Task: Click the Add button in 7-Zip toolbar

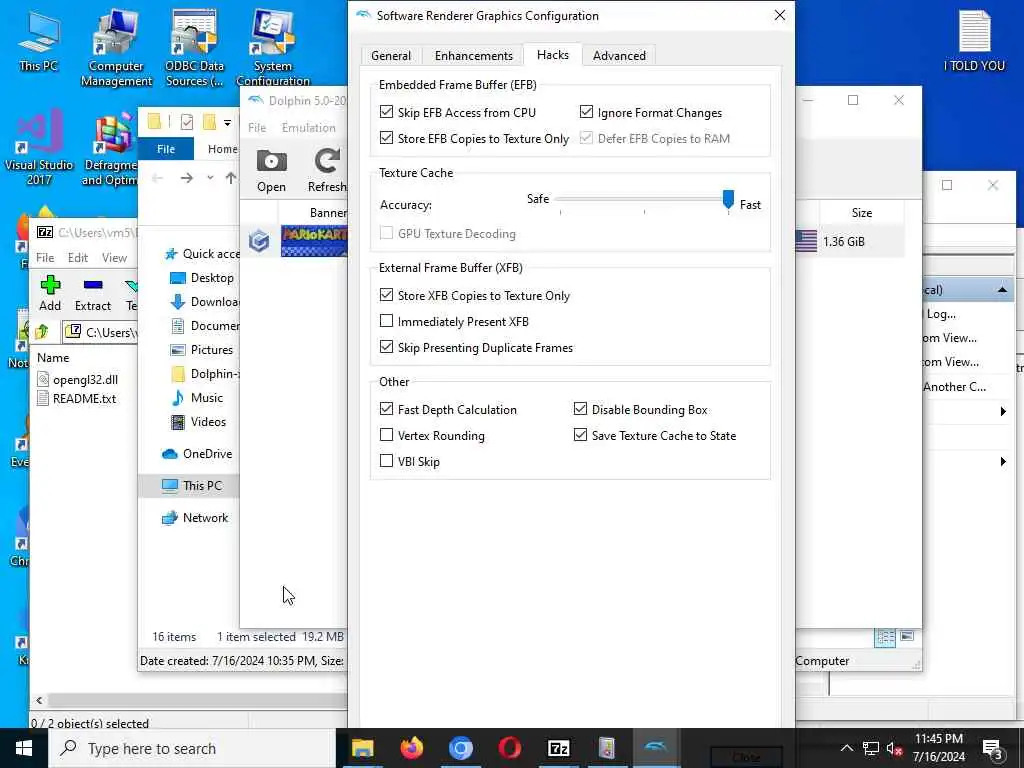Action: click(50, 293)
